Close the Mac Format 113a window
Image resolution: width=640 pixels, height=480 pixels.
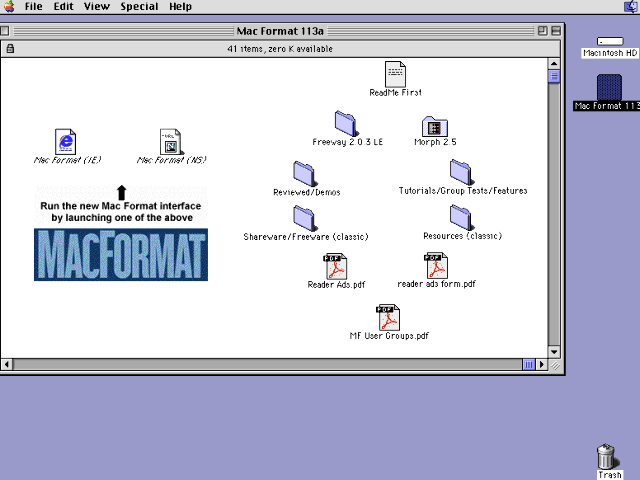click(5, 31)
